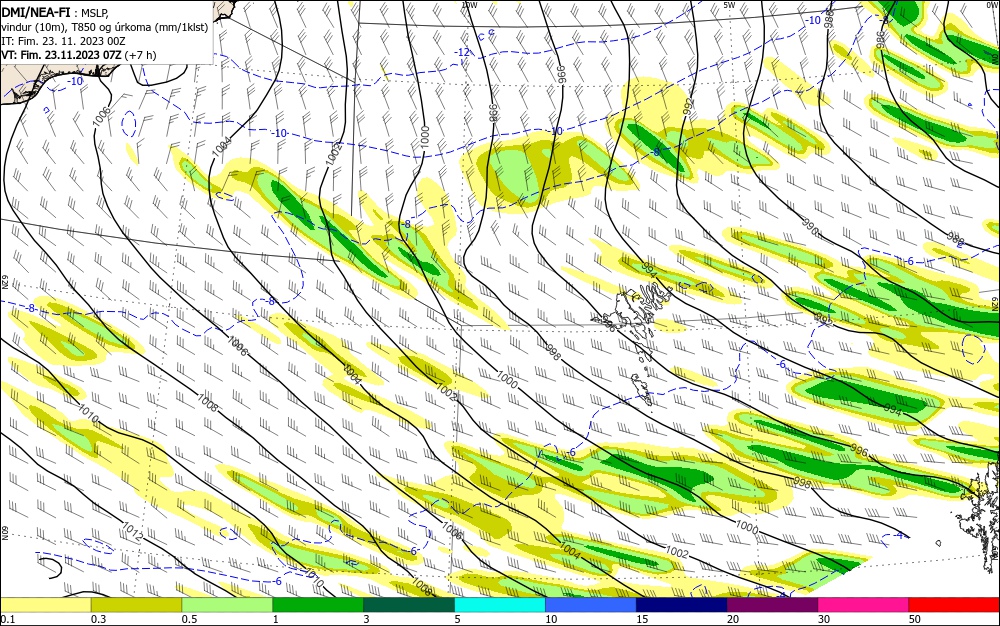Click the "-12" temperature contour label
The height and width of the screenshot is (626, 1000).
(x=463, y=52)
